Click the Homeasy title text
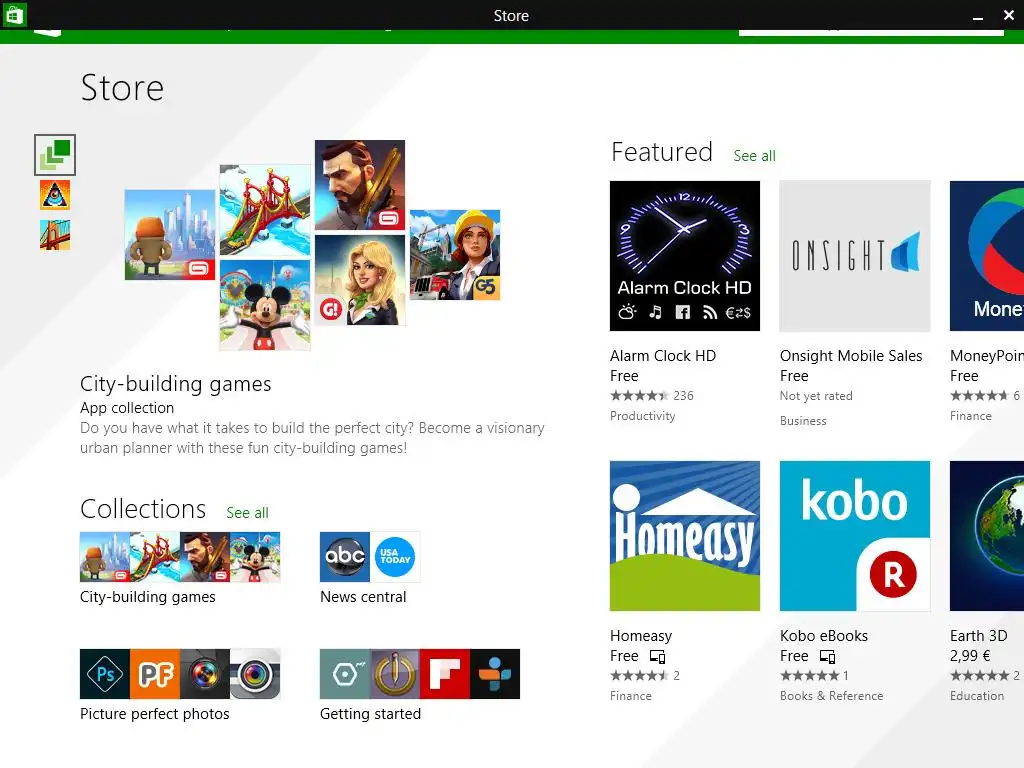Image resolution: width=1024 pixels, height=768 pixels. 641,636
